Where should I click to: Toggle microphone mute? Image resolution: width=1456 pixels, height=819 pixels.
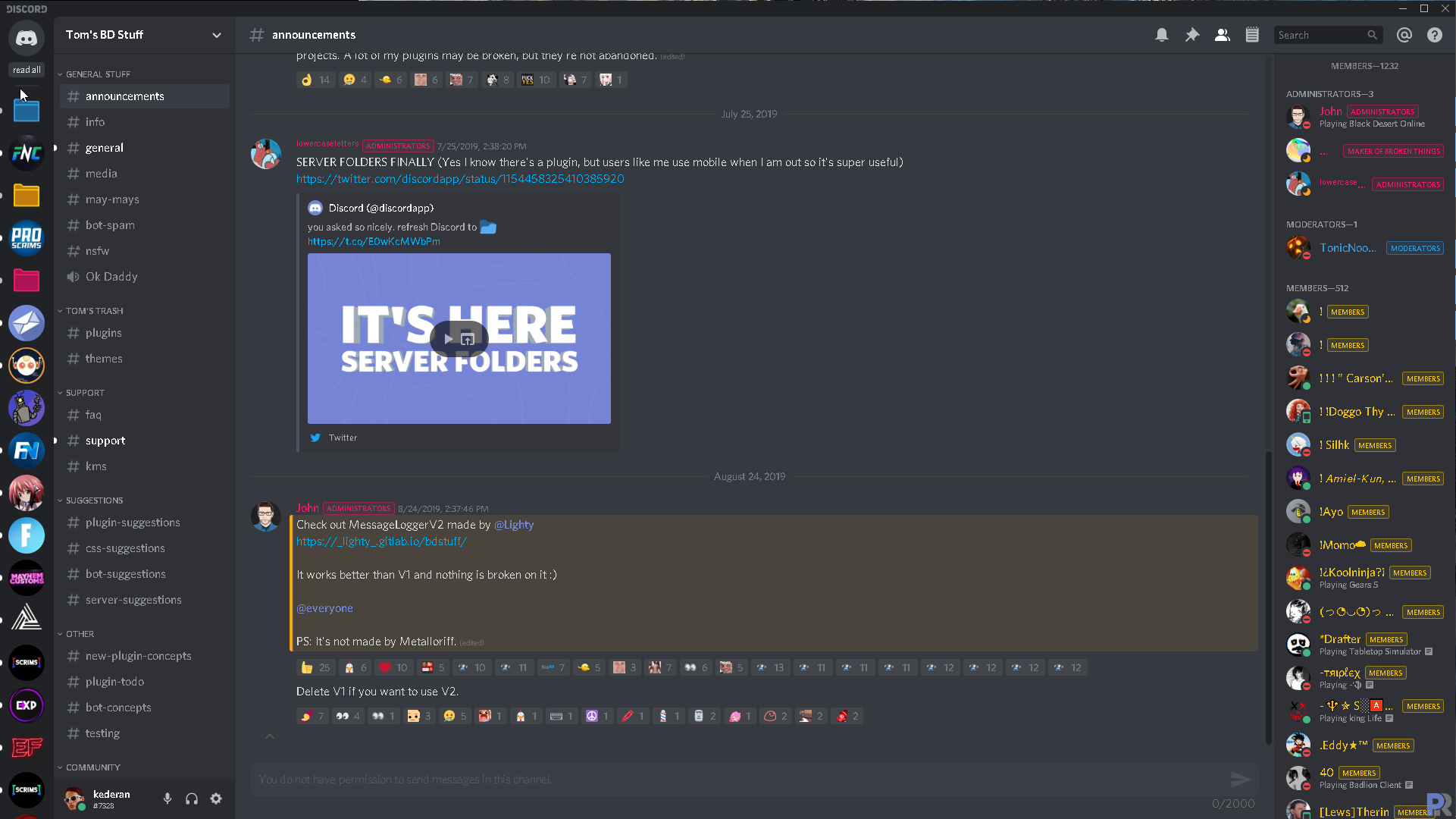point(168,799)
